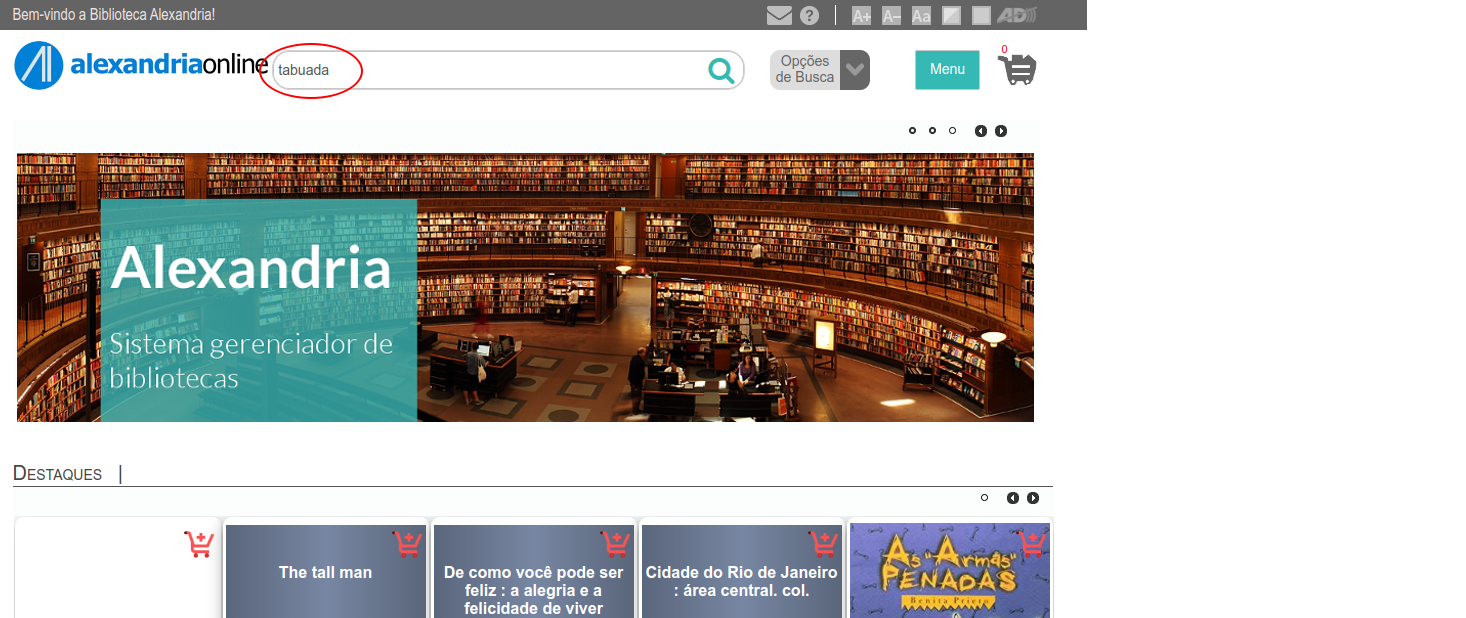Show previous Destaques items arrow
The height and width of the screenshot is (618, 1466).
click(x=1013, y=498)
